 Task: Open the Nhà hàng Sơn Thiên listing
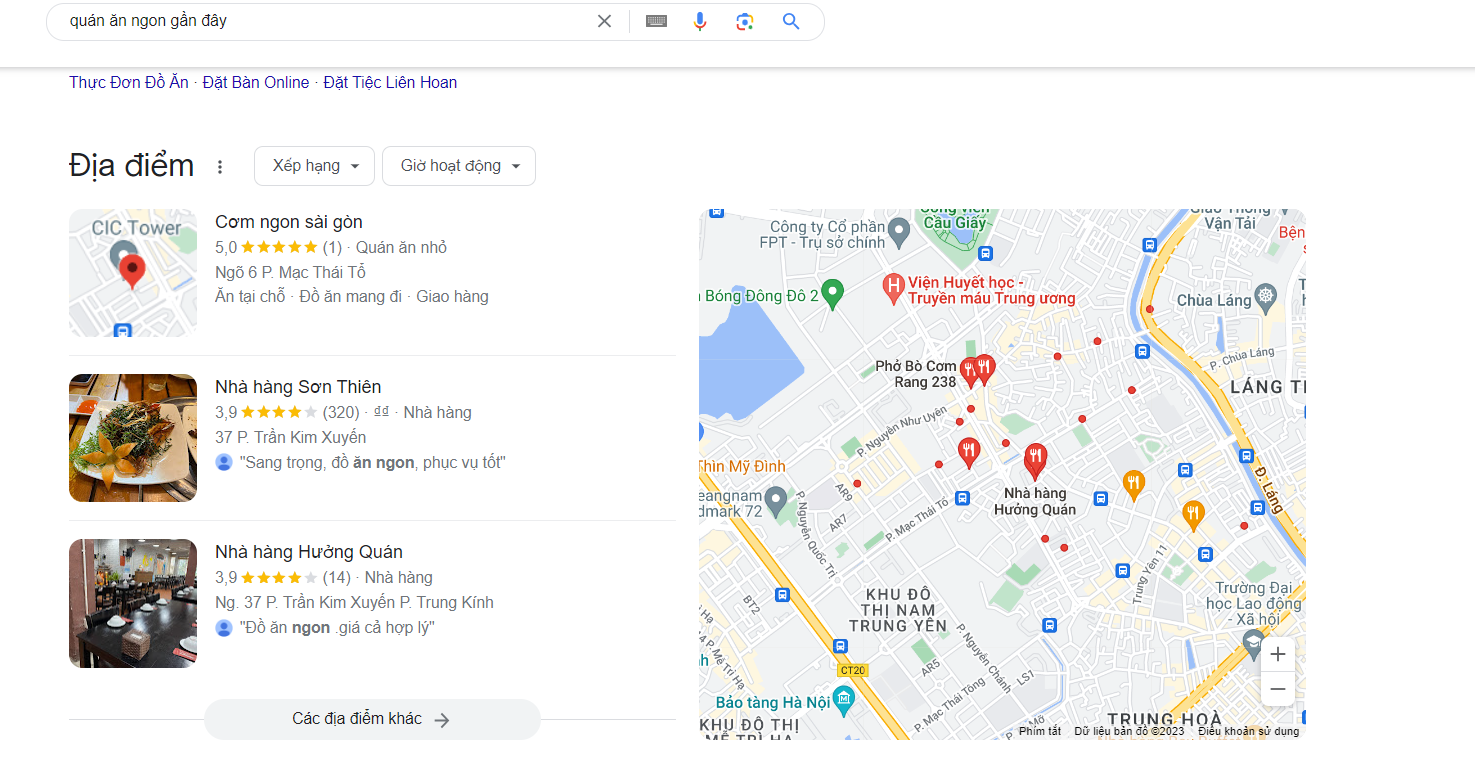(298, 387)
